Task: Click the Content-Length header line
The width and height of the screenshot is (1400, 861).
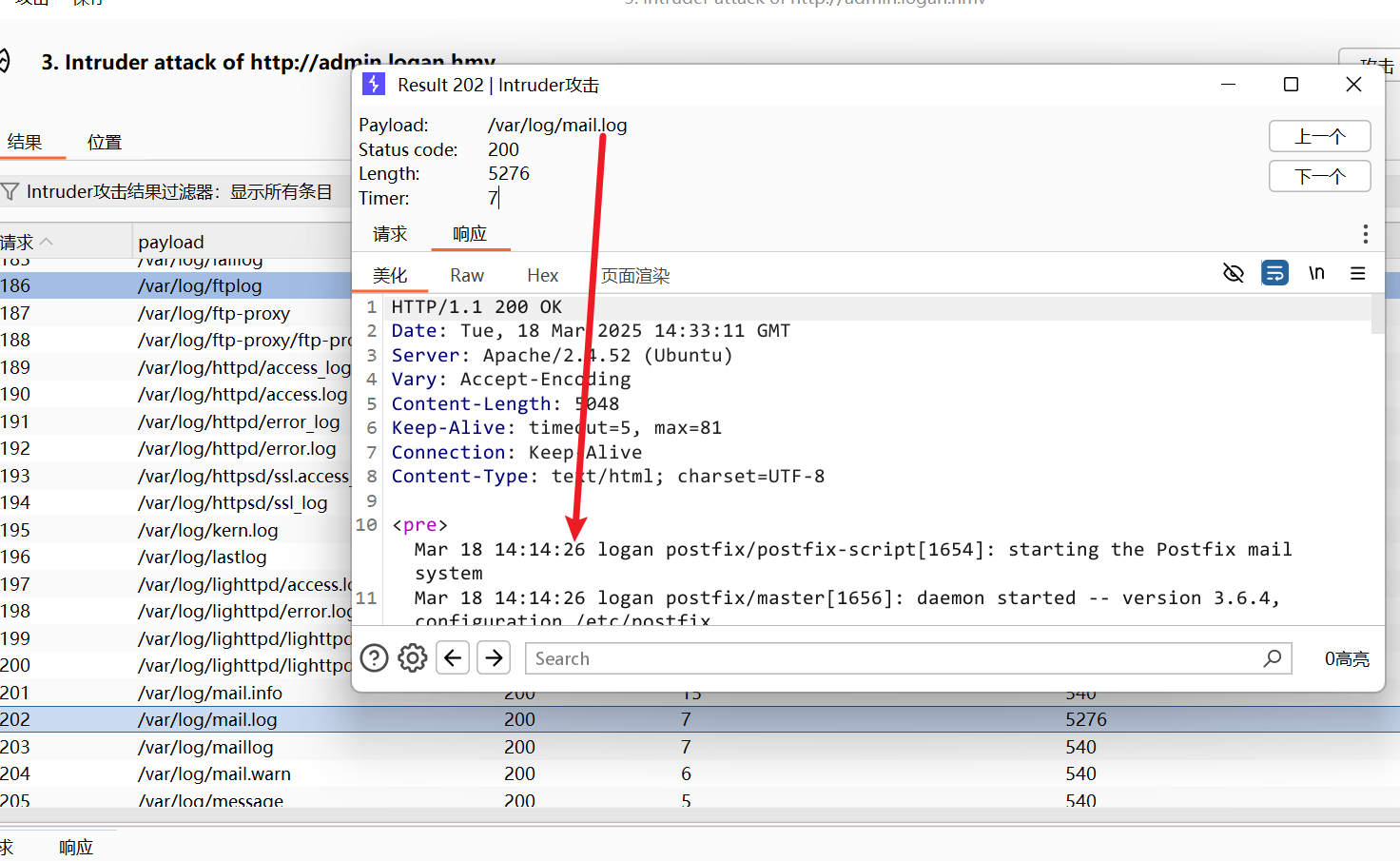Action: (x=505, y=403)
